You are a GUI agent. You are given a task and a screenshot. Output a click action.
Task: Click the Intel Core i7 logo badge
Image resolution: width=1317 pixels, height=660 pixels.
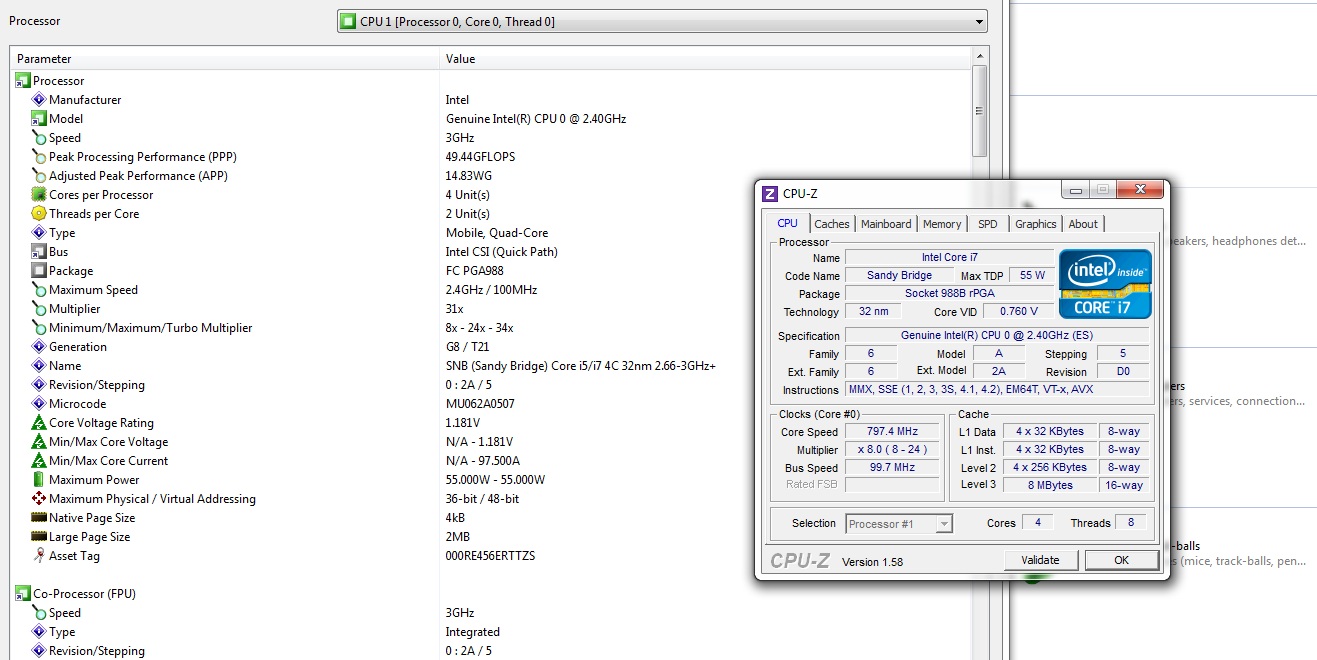point(1104,282)
